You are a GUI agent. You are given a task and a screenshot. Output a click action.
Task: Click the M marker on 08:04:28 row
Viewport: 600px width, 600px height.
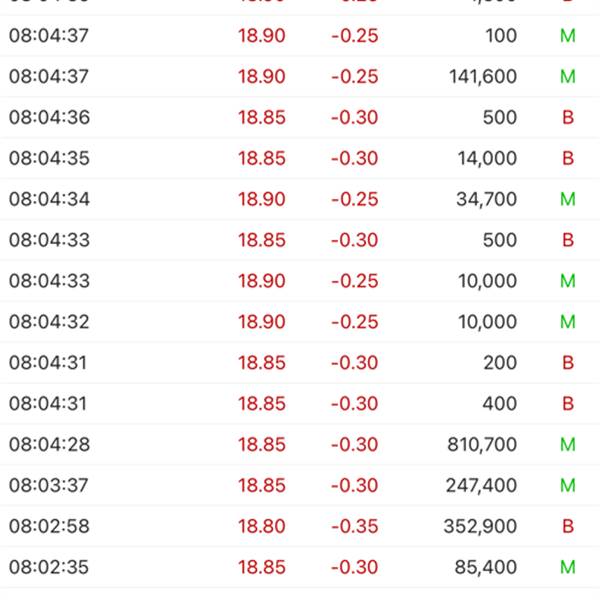coord(568,444)
